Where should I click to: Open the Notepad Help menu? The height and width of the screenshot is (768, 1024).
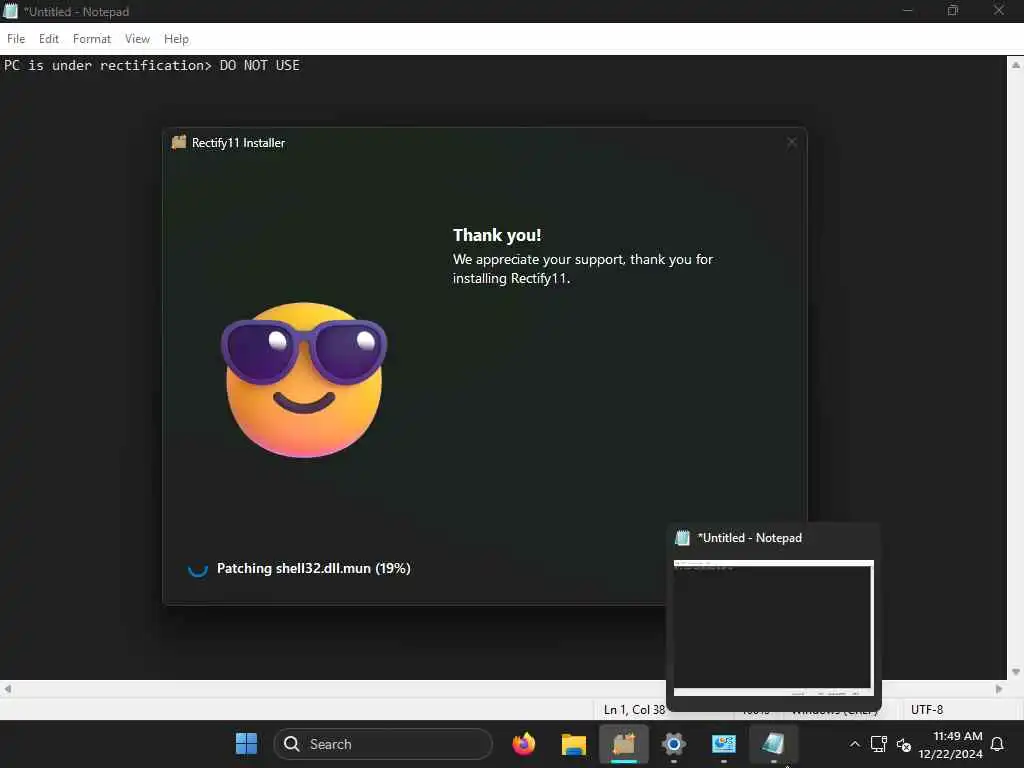[x=176, y=39]
